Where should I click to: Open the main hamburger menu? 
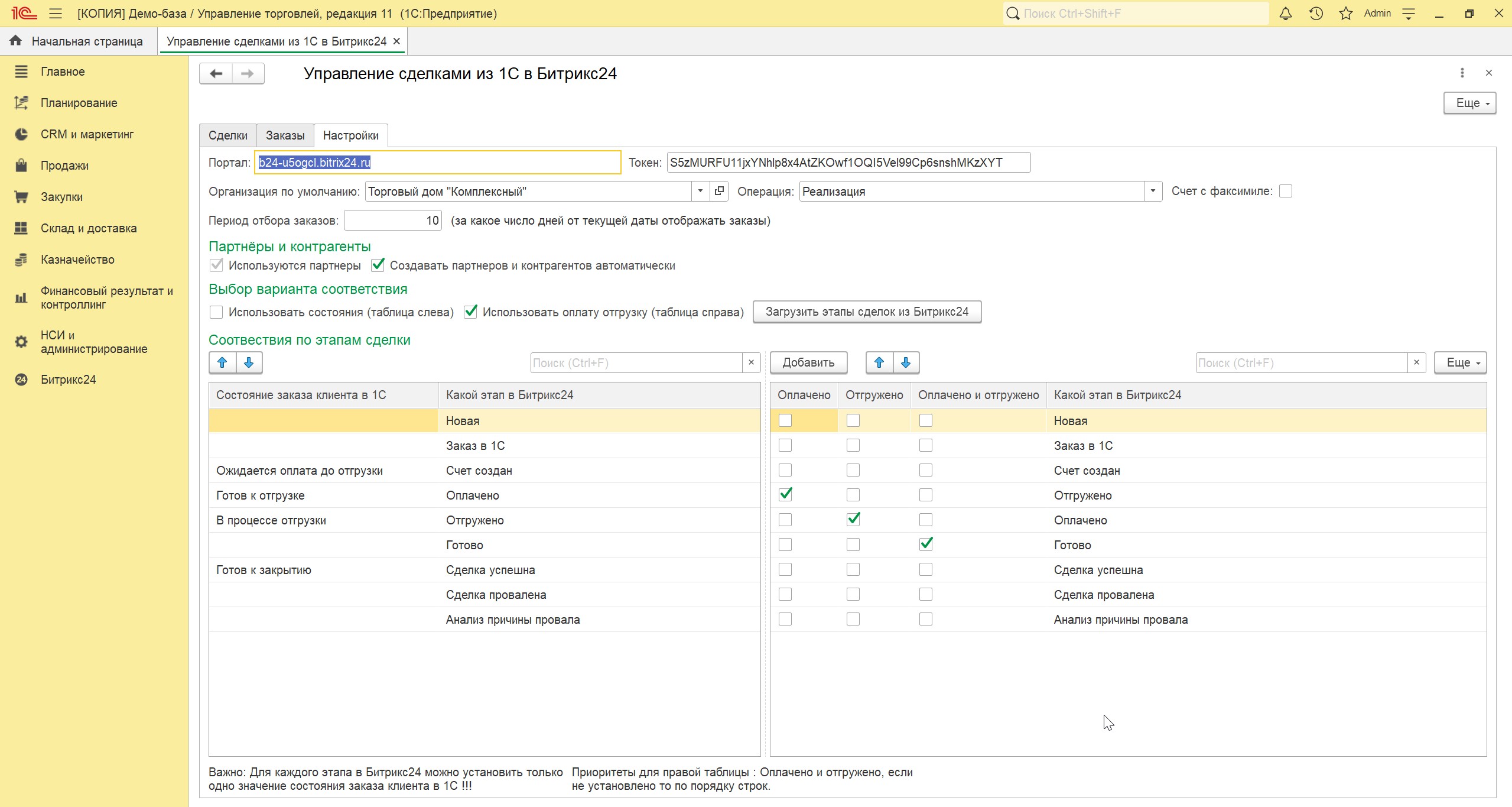coord(56,14)
